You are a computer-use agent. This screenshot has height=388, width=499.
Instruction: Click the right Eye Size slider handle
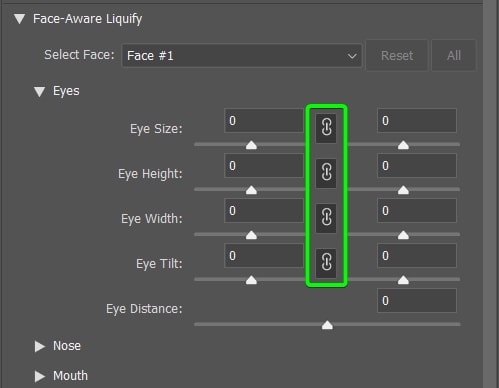point(403,145)
